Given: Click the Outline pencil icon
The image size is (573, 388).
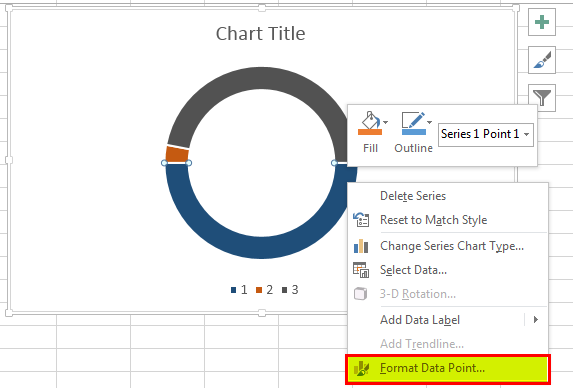Looking at the screenshot, I should [x=413, y=123].
